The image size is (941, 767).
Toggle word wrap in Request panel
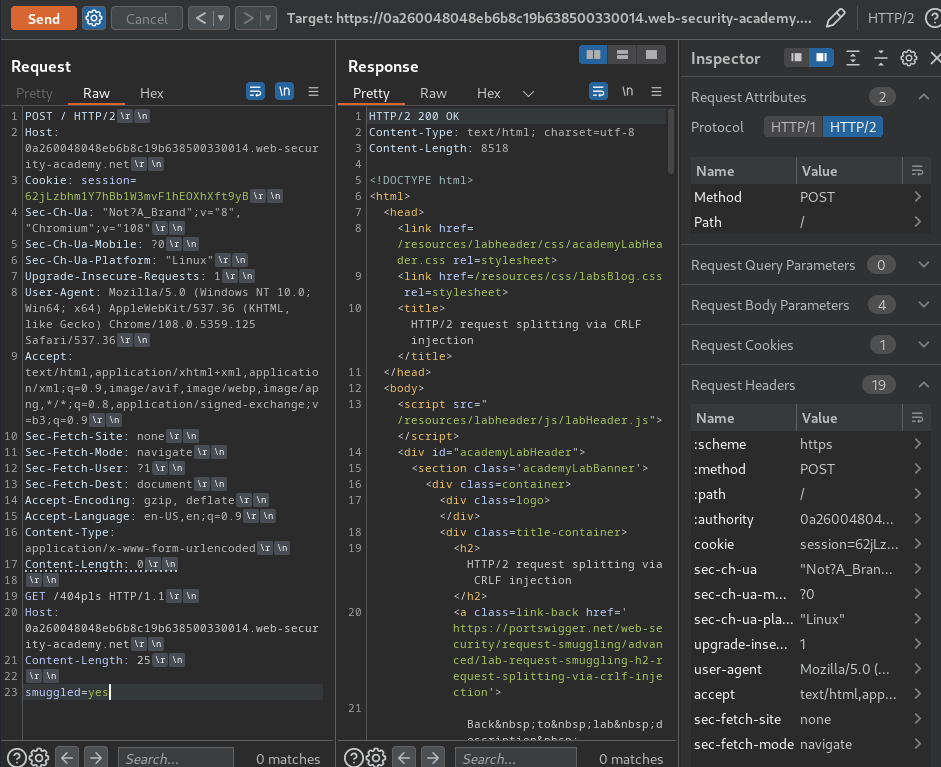point(256,91)
